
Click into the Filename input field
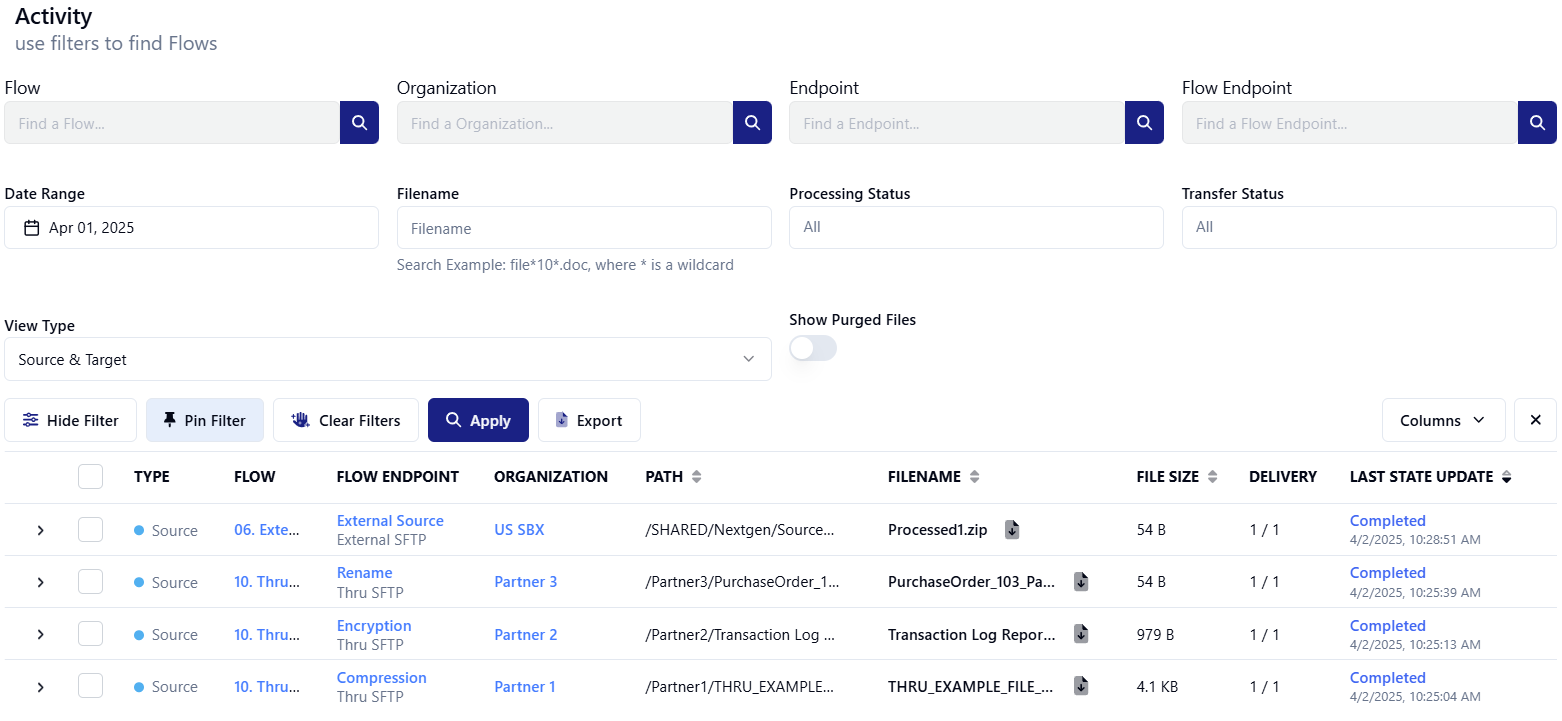[583, 228]
